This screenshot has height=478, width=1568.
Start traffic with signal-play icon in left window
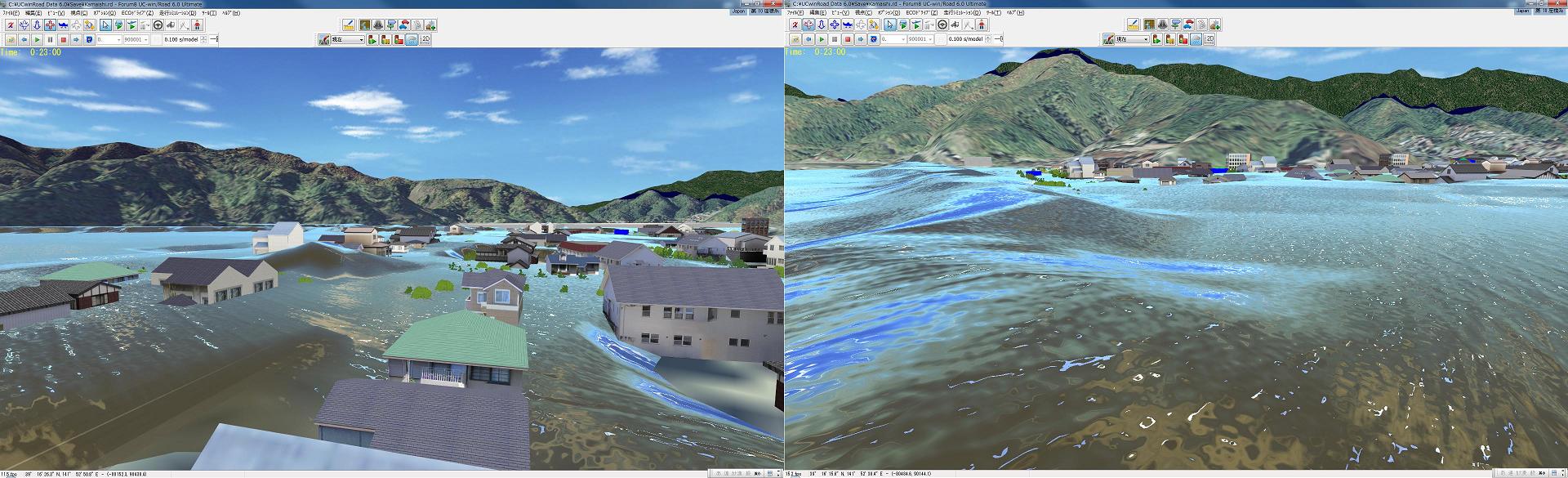(x=372, y=39)
